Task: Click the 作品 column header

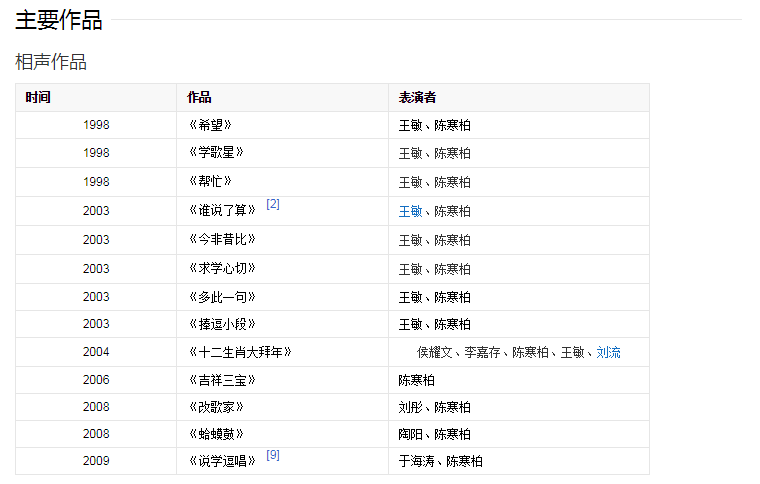Action: tap(199, 97)
